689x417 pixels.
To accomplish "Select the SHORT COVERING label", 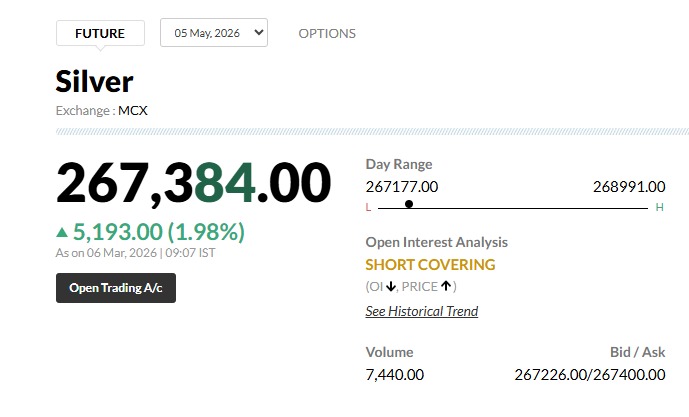I will (430, 265).
